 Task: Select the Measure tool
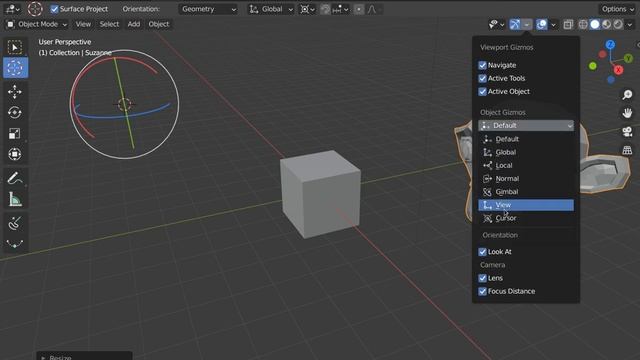click(x=15, y=199)
